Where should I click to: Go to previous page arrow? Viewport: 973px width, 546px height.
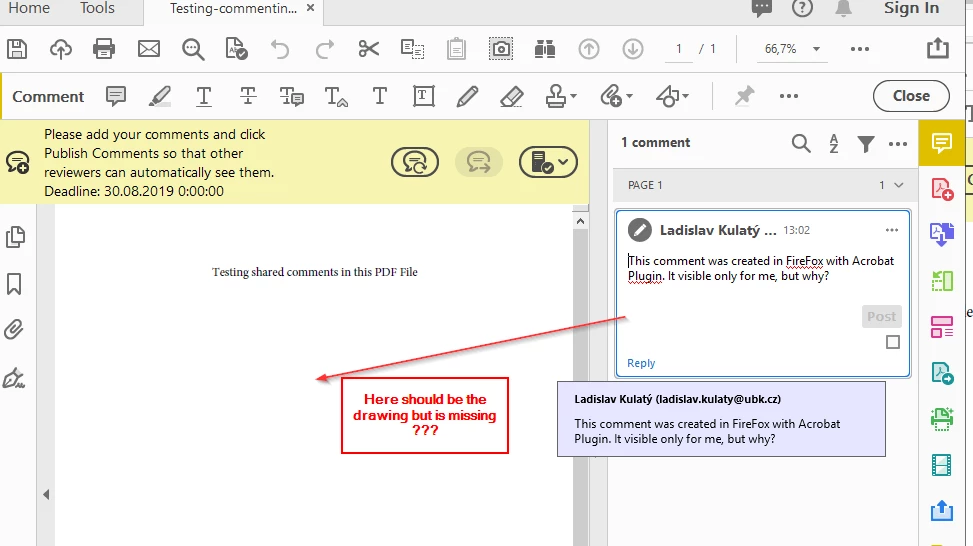pyautogui.click(x=589, y=49)
